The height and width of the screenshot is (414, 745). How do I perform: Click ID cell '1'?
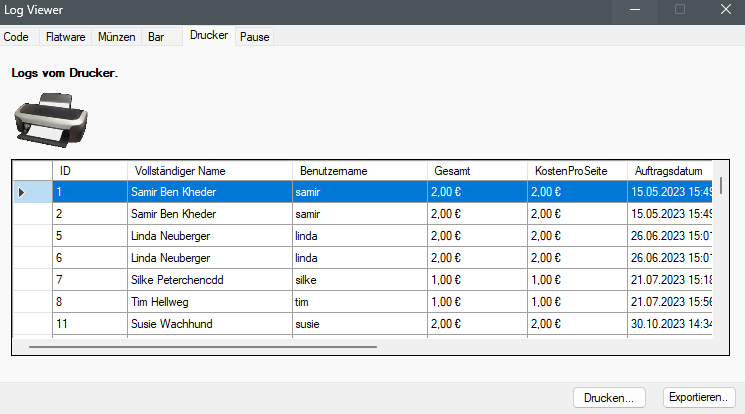[90, 192]
